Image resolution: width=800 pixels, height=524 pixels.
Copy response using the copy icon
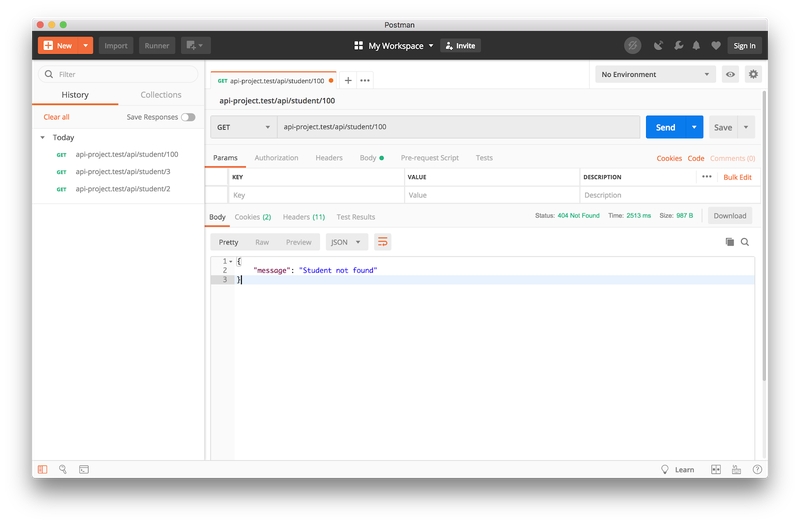pos(729,242)
